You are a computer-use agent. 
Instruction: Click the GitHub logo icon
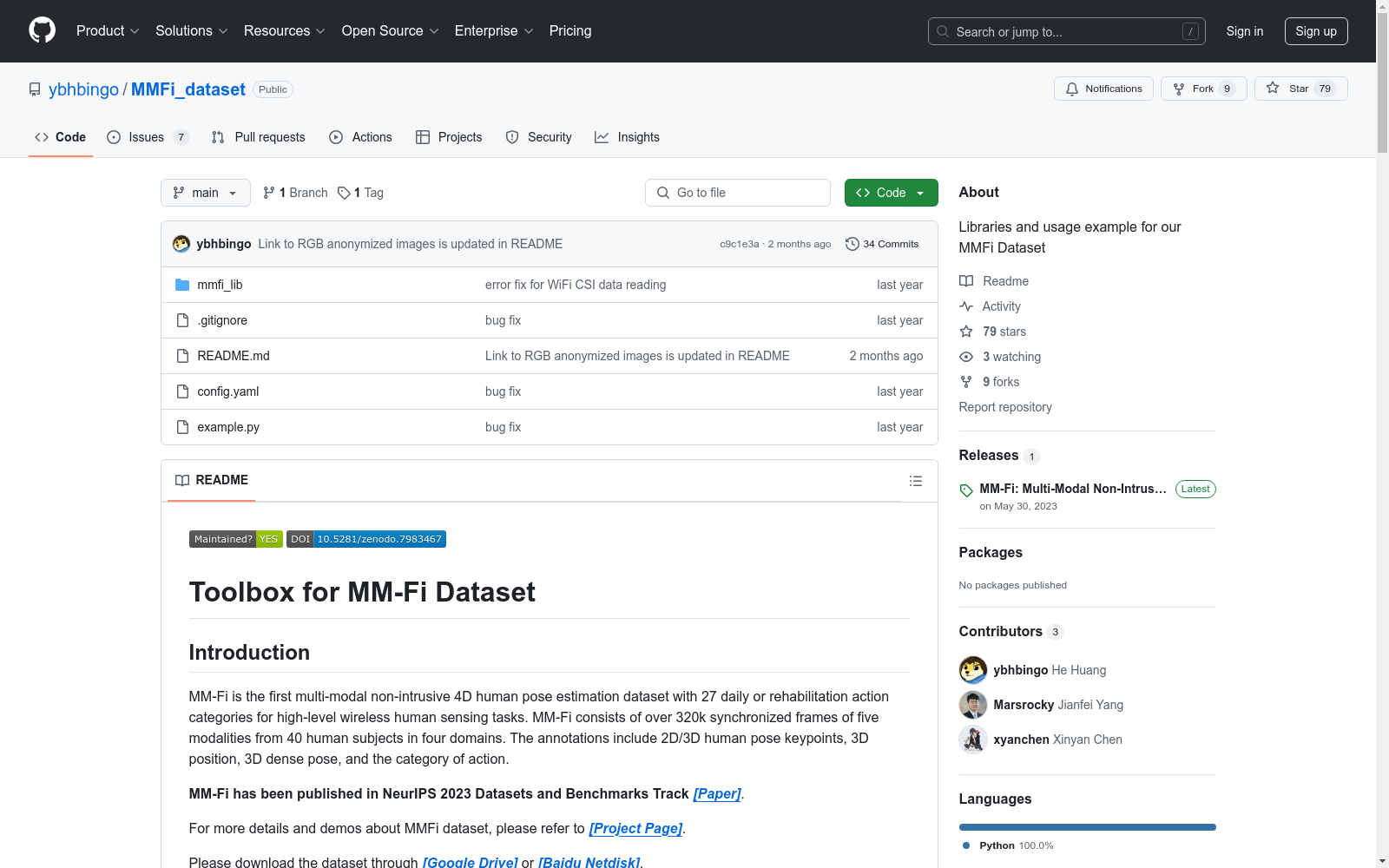tap(42, 30)
